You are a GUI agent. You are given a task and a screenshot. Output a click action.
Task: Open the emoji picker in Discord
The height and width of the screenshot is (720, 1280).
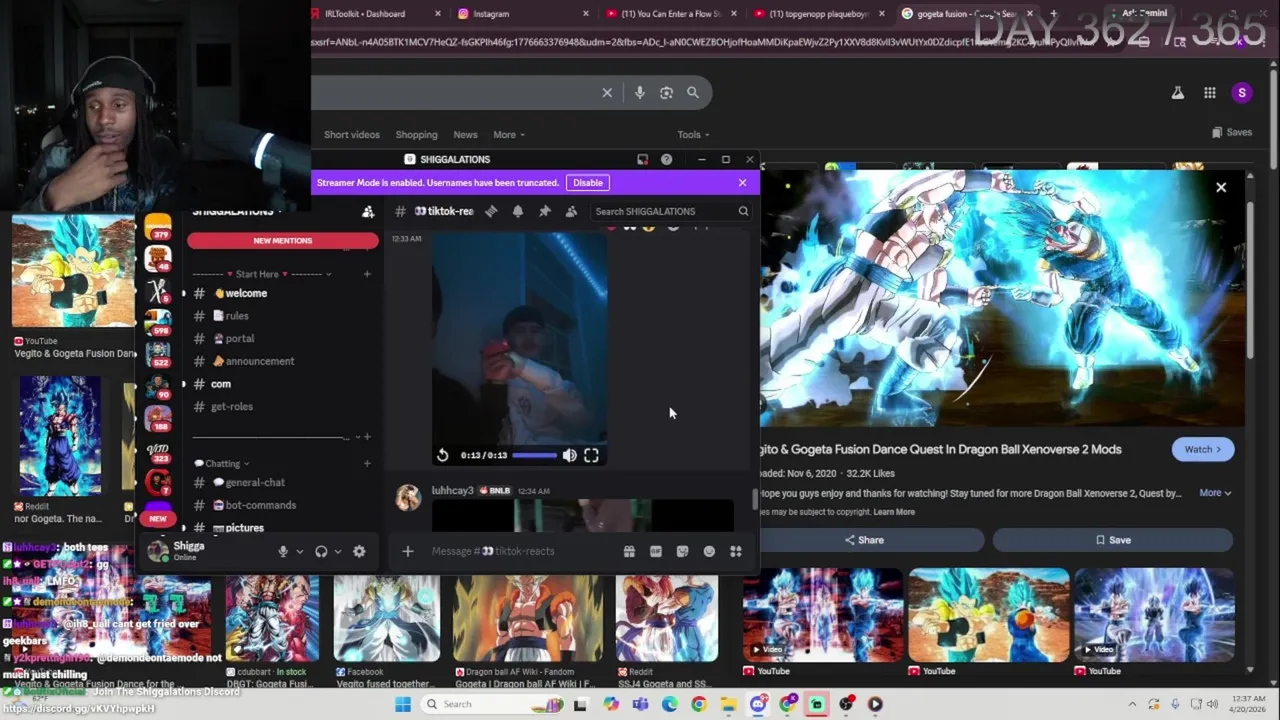pyautogui.click(x=709, y=551)
